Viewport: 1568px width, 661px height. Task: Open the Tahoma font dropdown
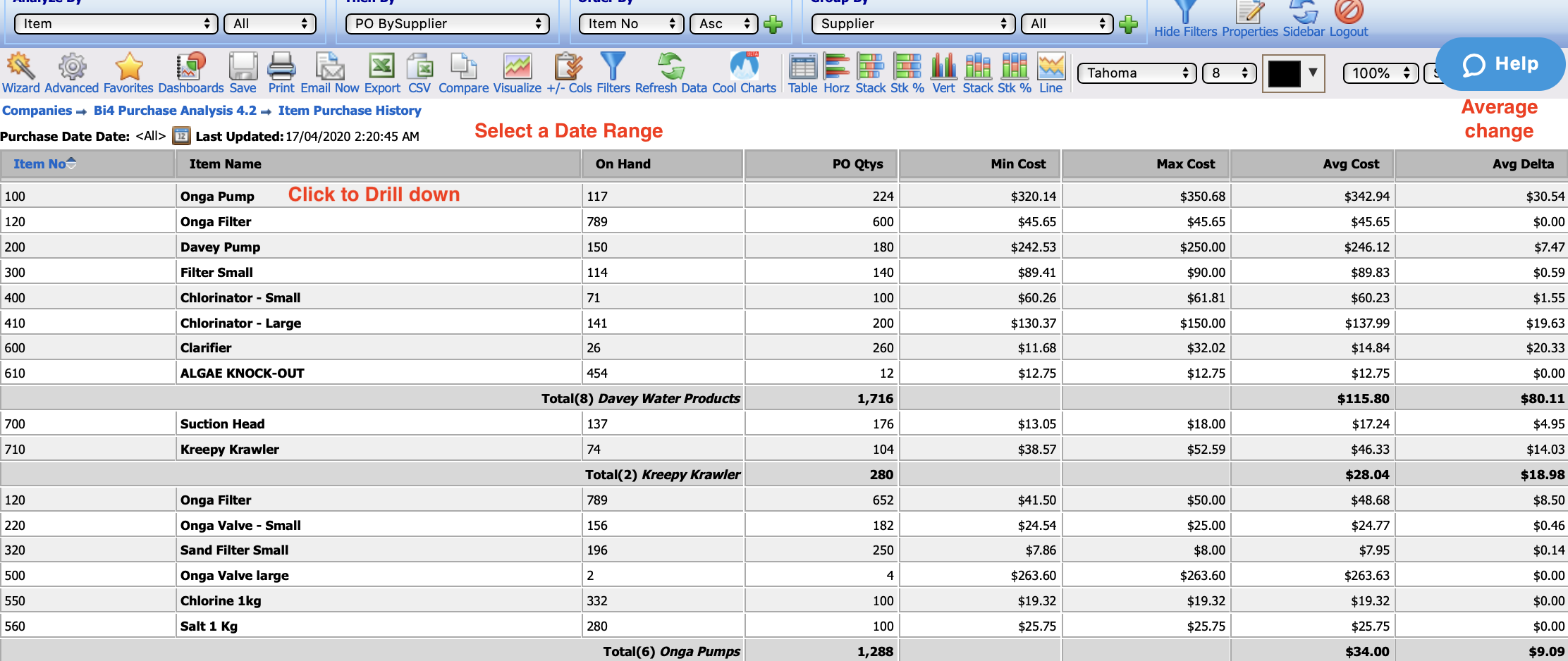click(1137, 73)
